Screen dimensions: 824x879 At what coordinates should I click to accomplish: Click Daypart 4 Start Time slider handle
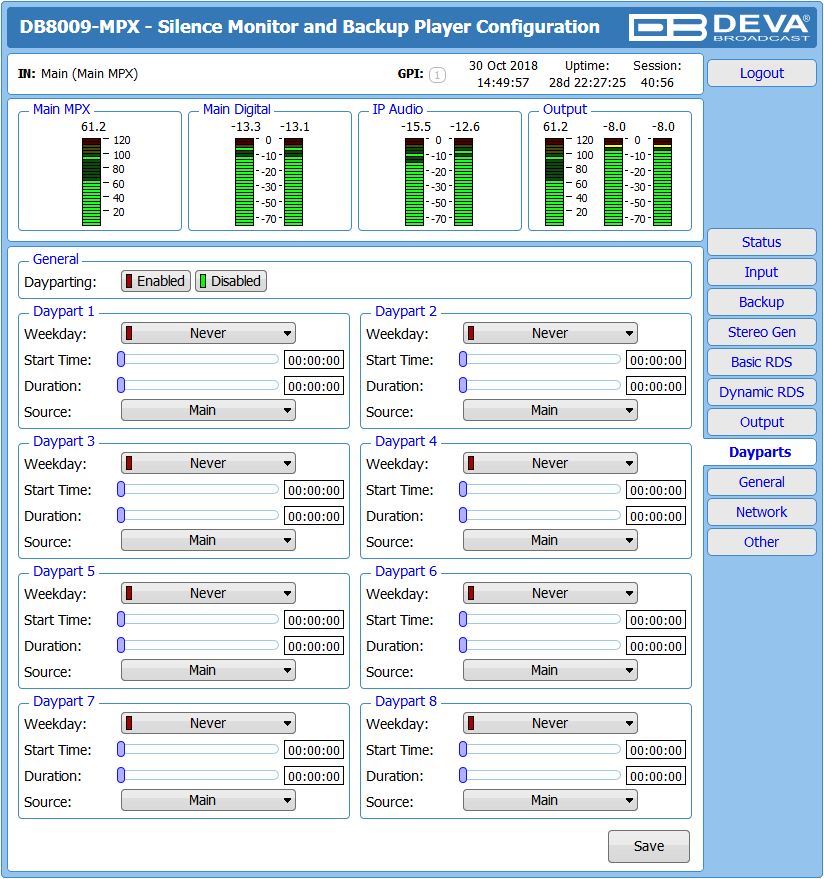[x=463, y=489]
